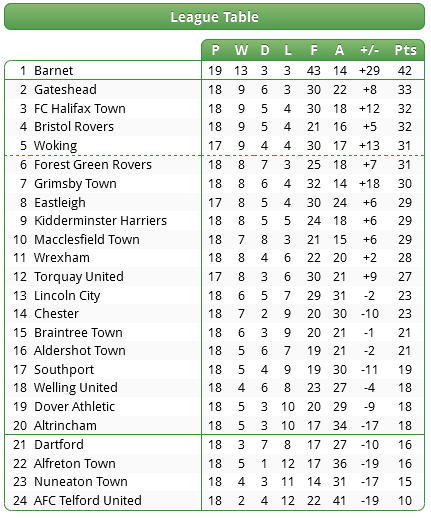The width and height of the screenshot is (431, 518).
Task: Select Dover Athletic team name
Action: [74, 407]
